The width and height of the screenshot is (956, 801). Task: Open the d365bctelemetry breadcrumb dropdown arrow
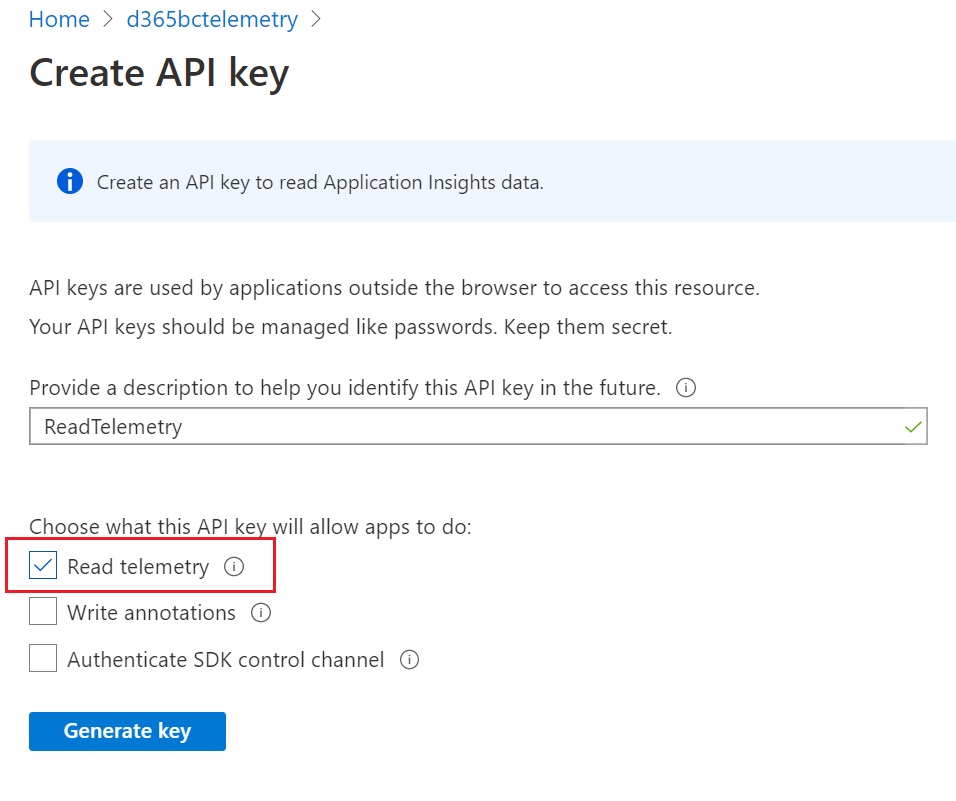point(316,19)
